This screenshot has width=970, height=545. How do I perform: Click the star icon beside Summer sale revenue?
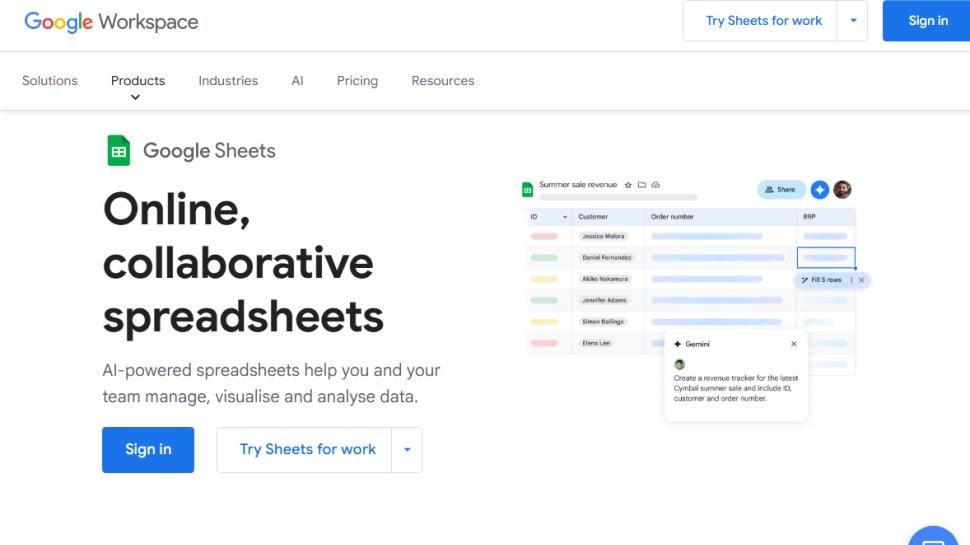coord(629,185)
